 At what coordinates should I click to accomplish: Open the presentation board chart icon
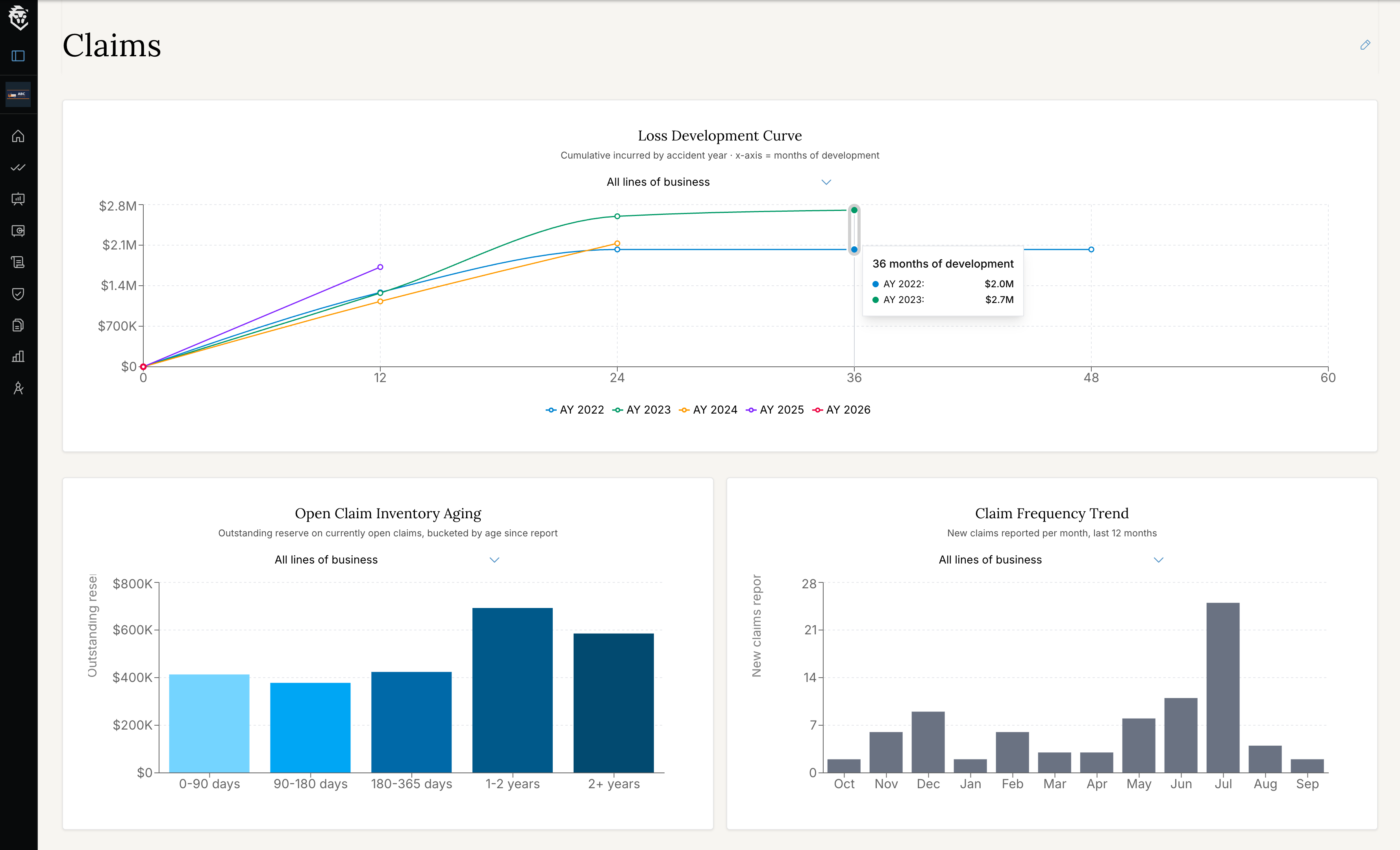click(18, 199)
